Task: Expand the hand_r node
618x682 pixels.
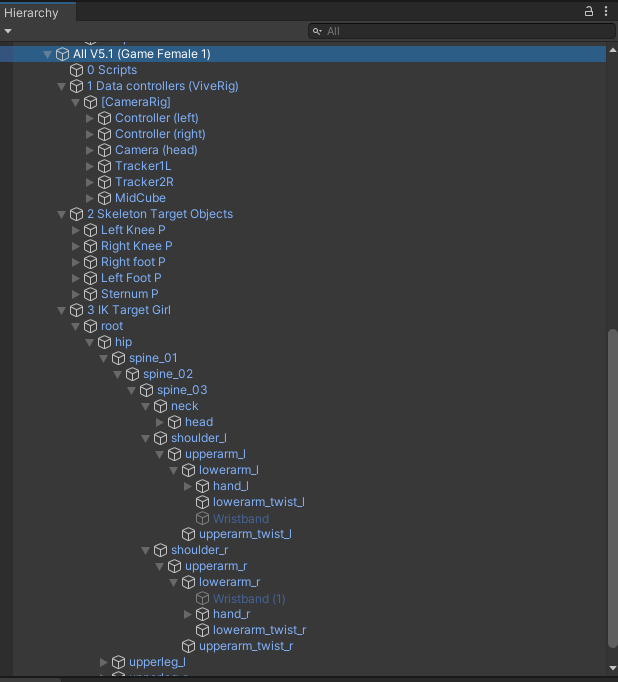Action: (x=187, y=614)
